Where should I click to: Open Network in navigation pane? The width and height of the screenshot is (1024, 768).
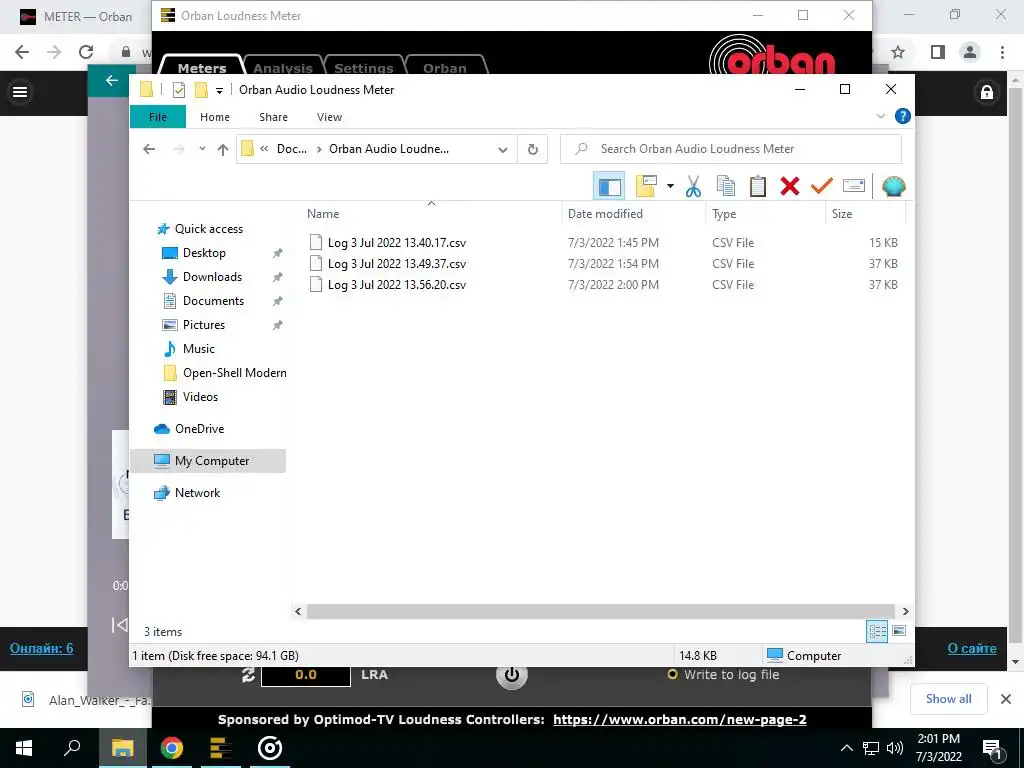(197, 493)
